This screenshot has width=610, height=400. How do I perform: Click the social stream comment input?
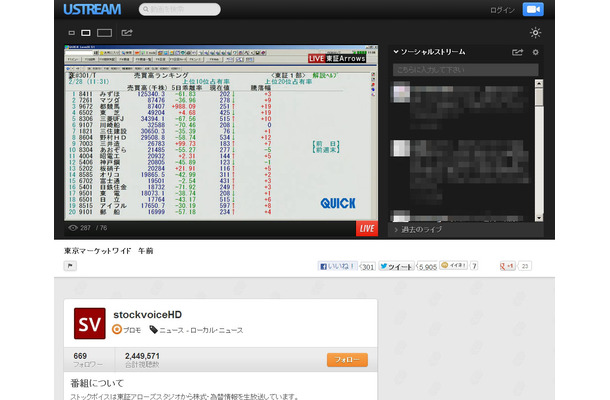[x=466, y=70]
